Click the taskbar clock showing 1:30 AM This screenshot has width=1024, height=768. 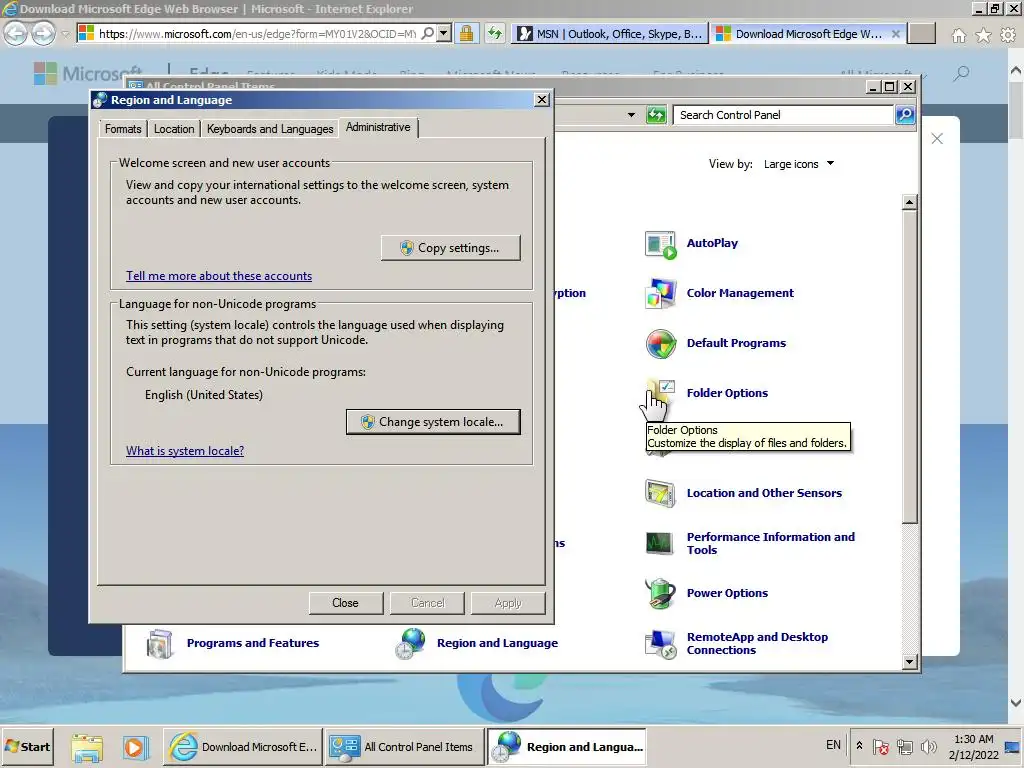point(974,747)
